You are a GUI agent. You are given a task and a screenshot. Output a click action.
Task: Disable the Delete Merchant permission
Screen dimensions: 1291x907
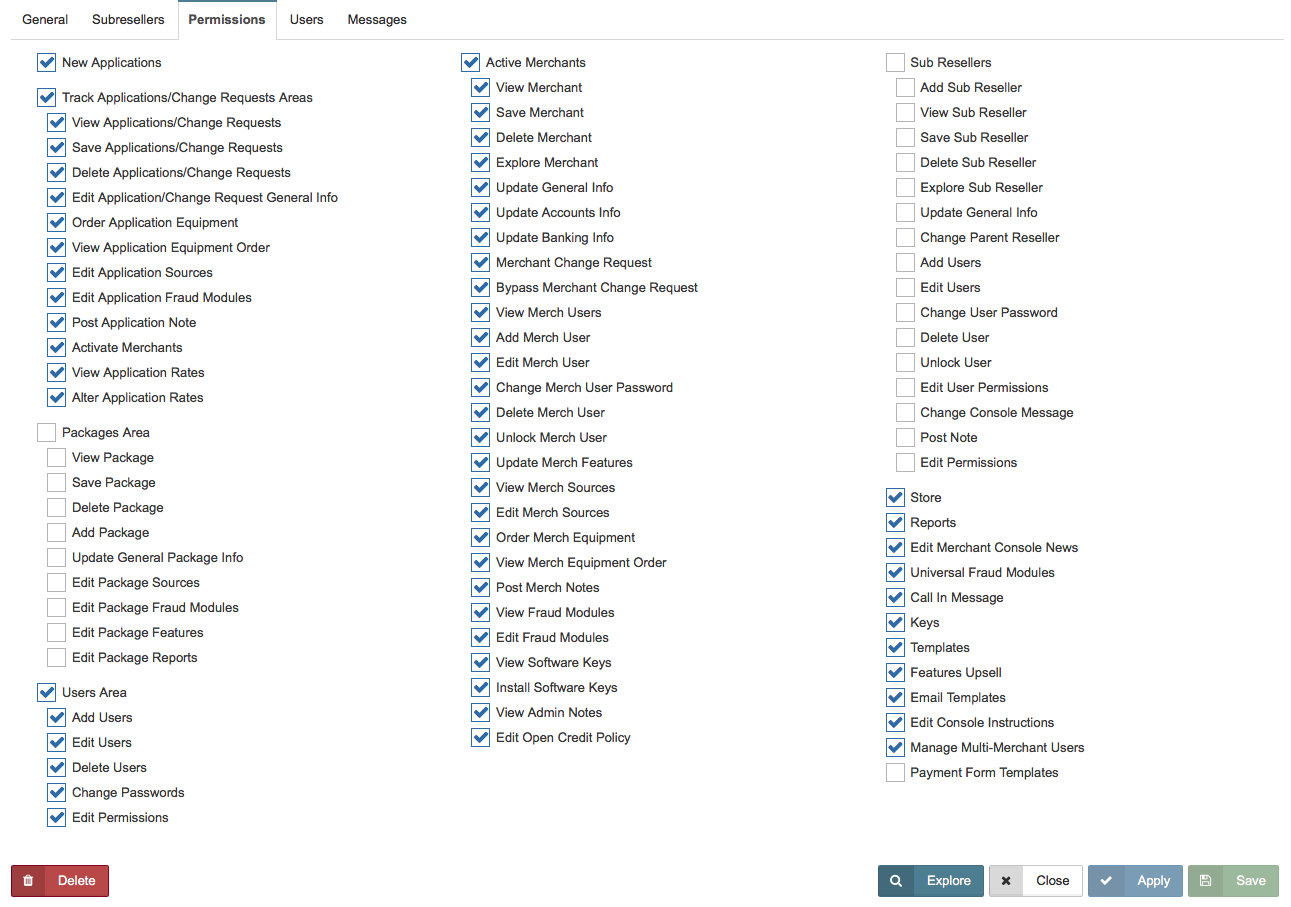(481, 138)
